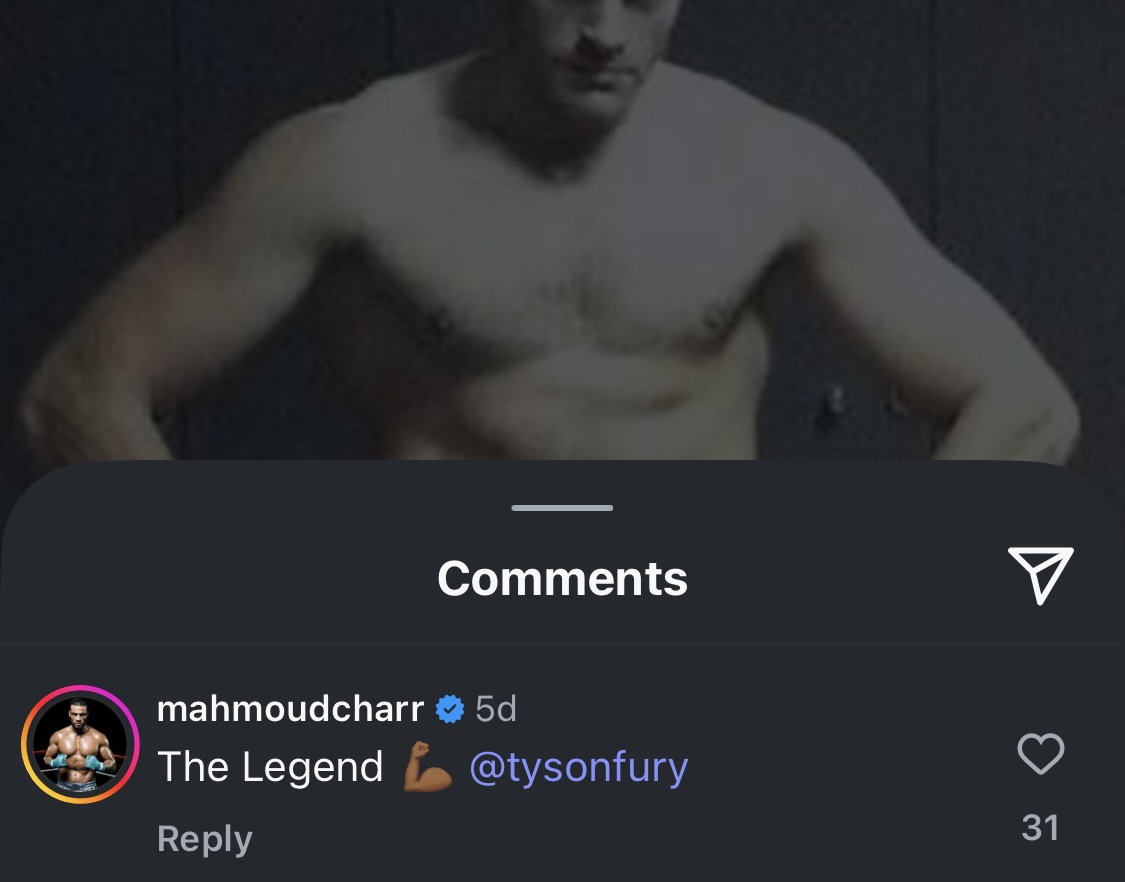The width and height of the screenshot is (1125, 882).
Task: Open mahmoudcharr's story via the avatar
Action: tap(80, 744)
